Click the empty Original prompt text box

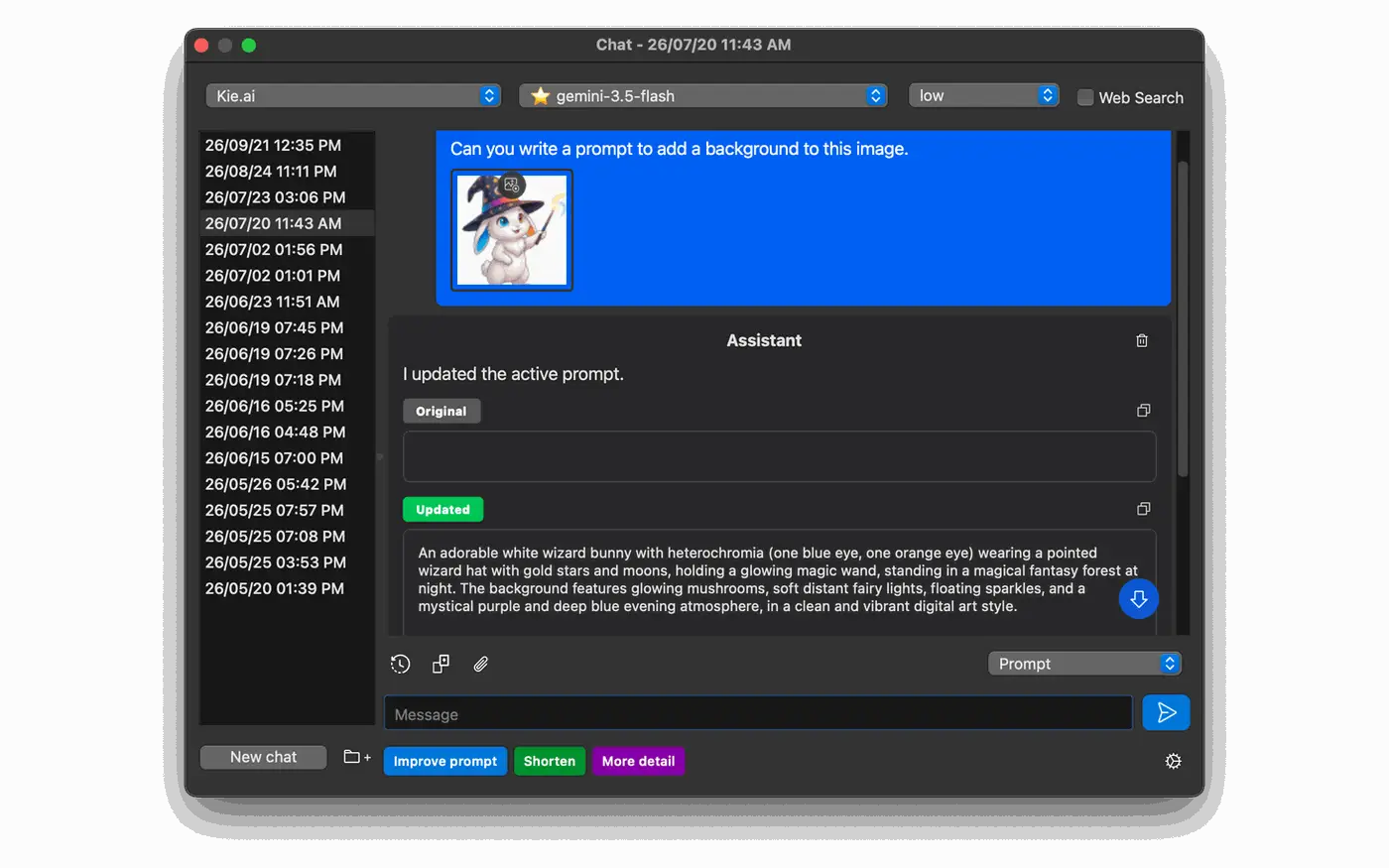point(779,456)
